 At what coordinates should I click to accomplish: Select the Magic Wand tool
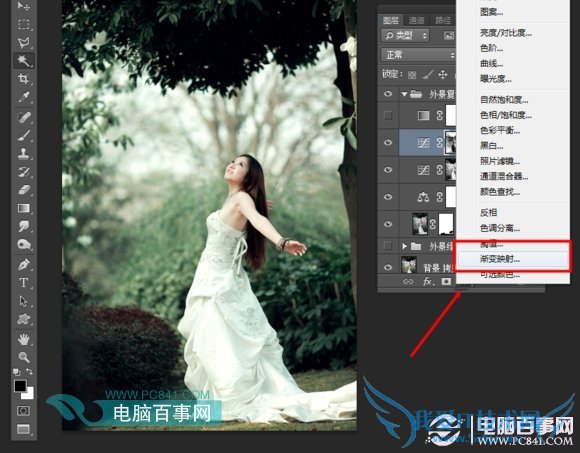point(24,60)
